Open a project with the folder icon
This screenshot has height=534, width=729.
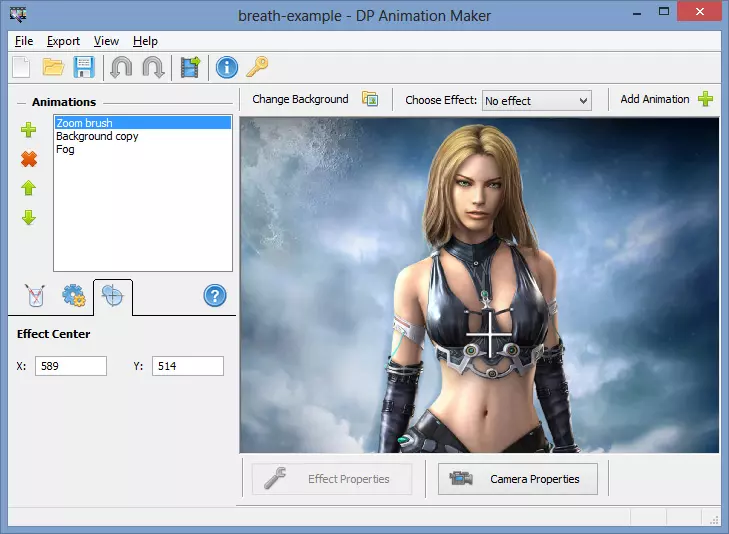click(53, 67)
